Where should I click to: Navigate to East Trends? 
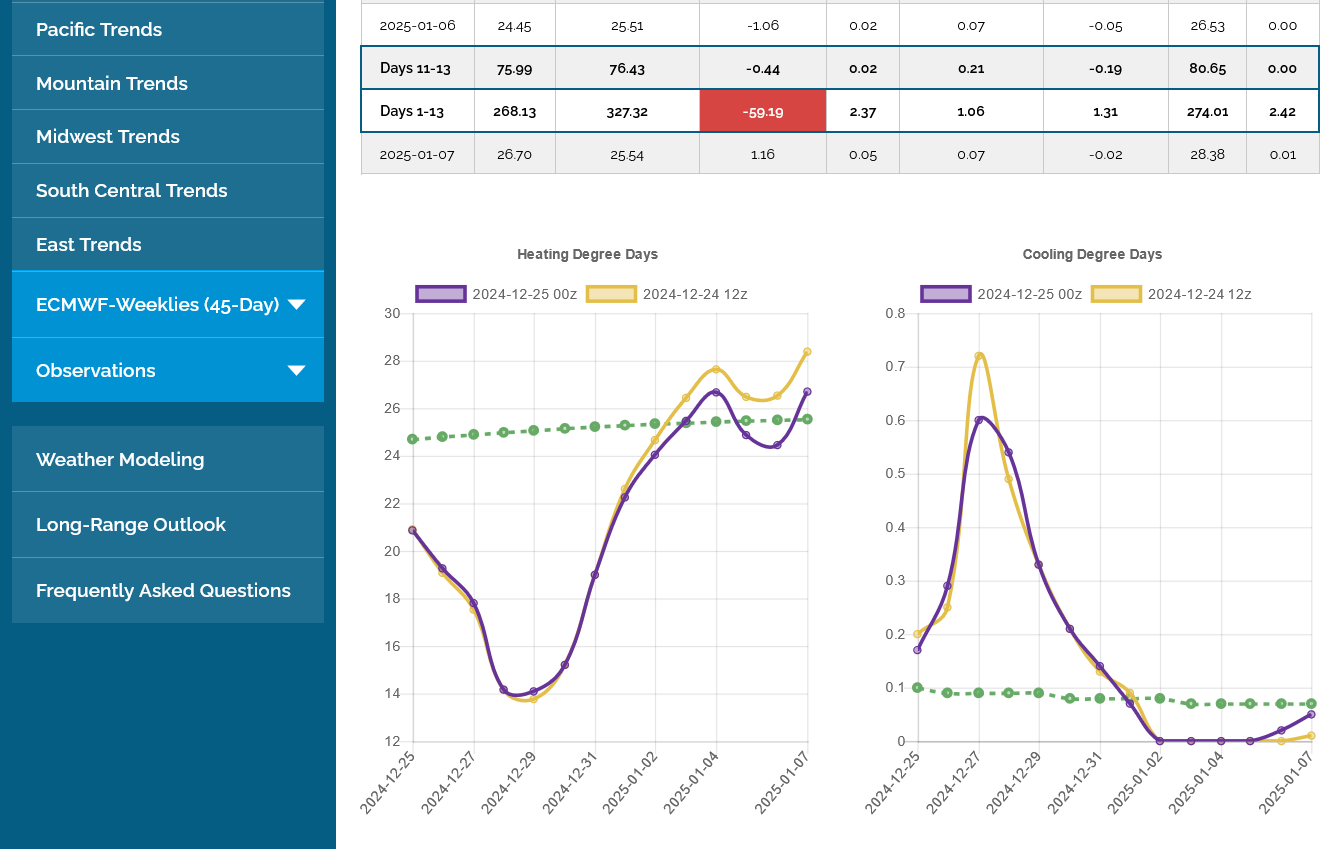click(89, 245)
